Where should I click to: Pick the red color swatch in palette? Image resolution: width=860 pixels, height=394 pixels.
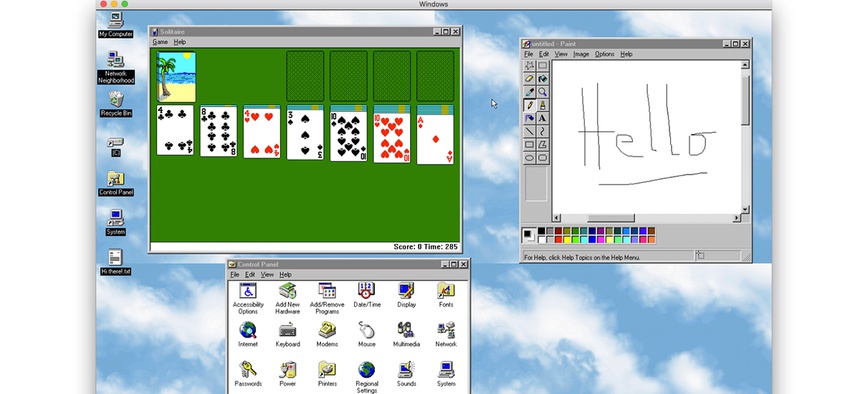(558, 239)
